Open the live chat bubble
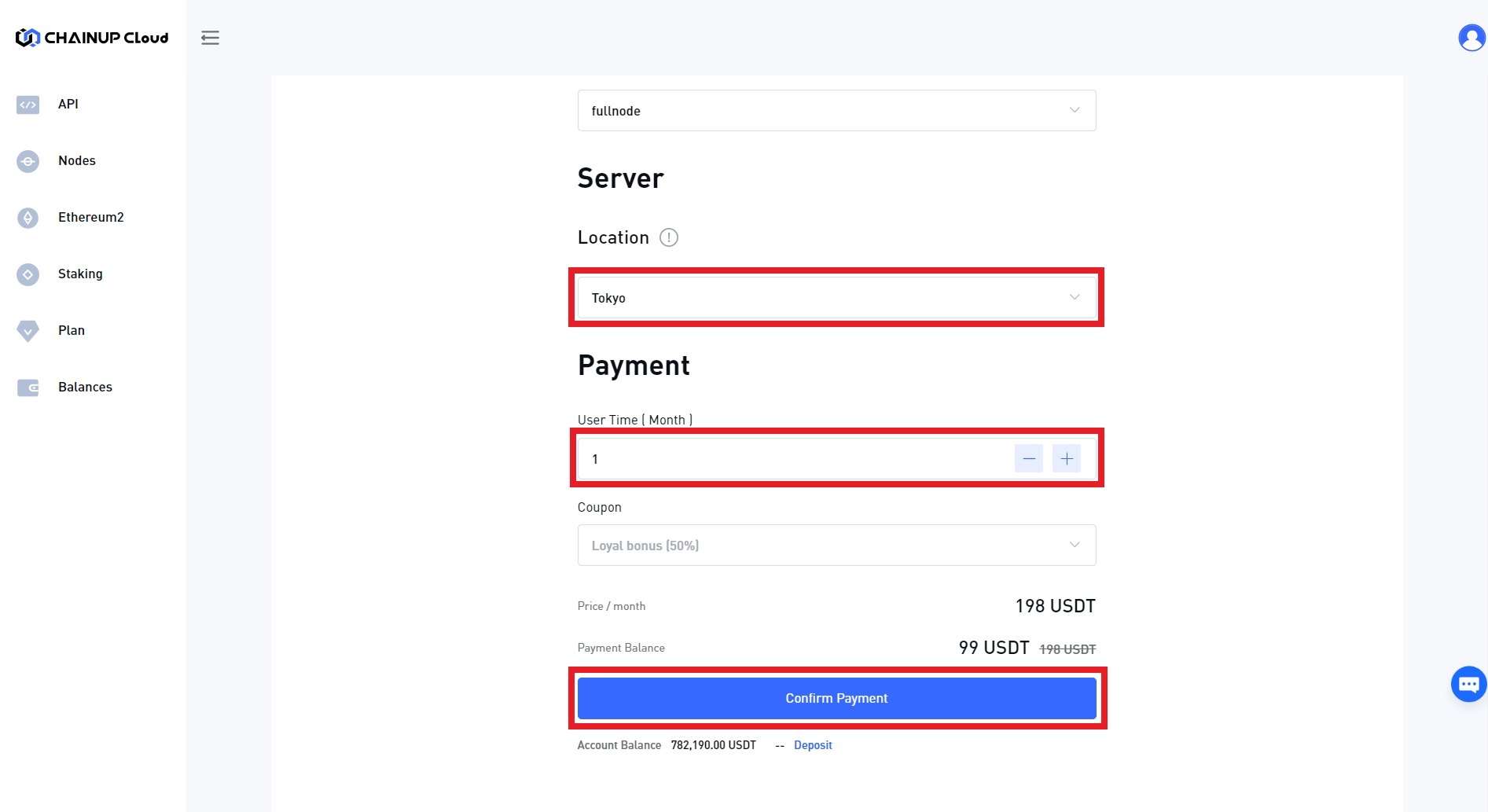1488x812 pixels. pos(1468,685)
